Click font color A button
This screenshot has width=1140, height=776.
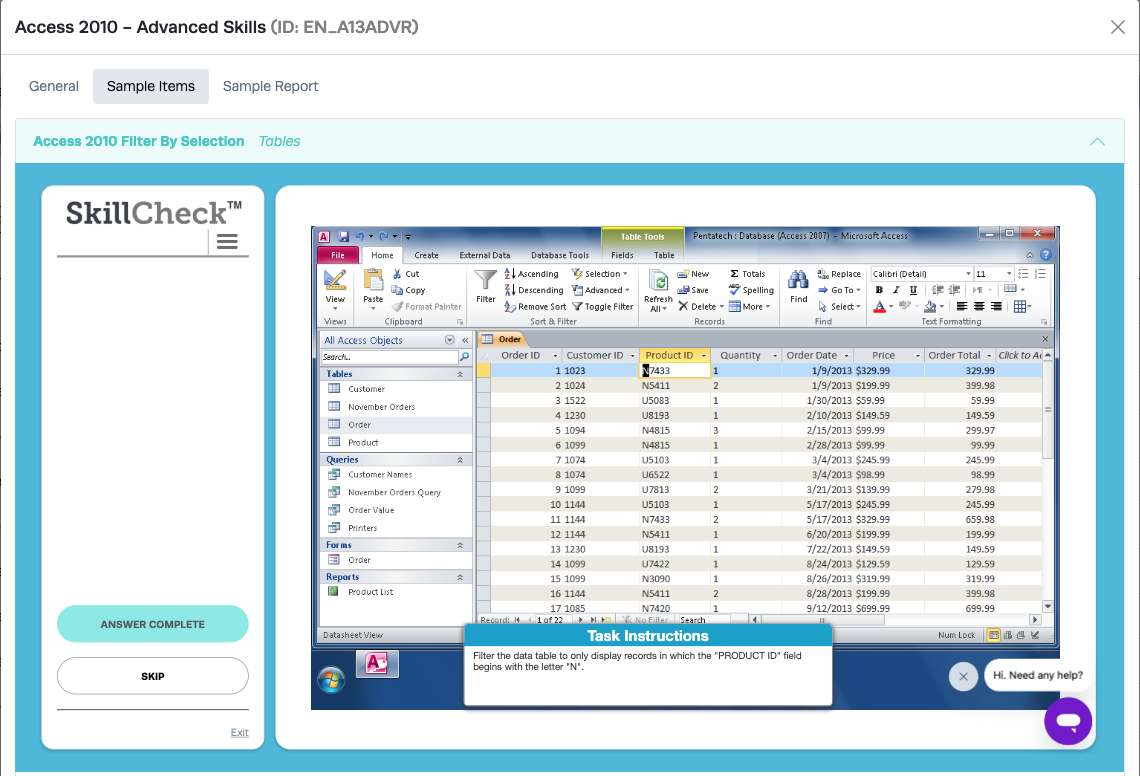click(880, 307)
